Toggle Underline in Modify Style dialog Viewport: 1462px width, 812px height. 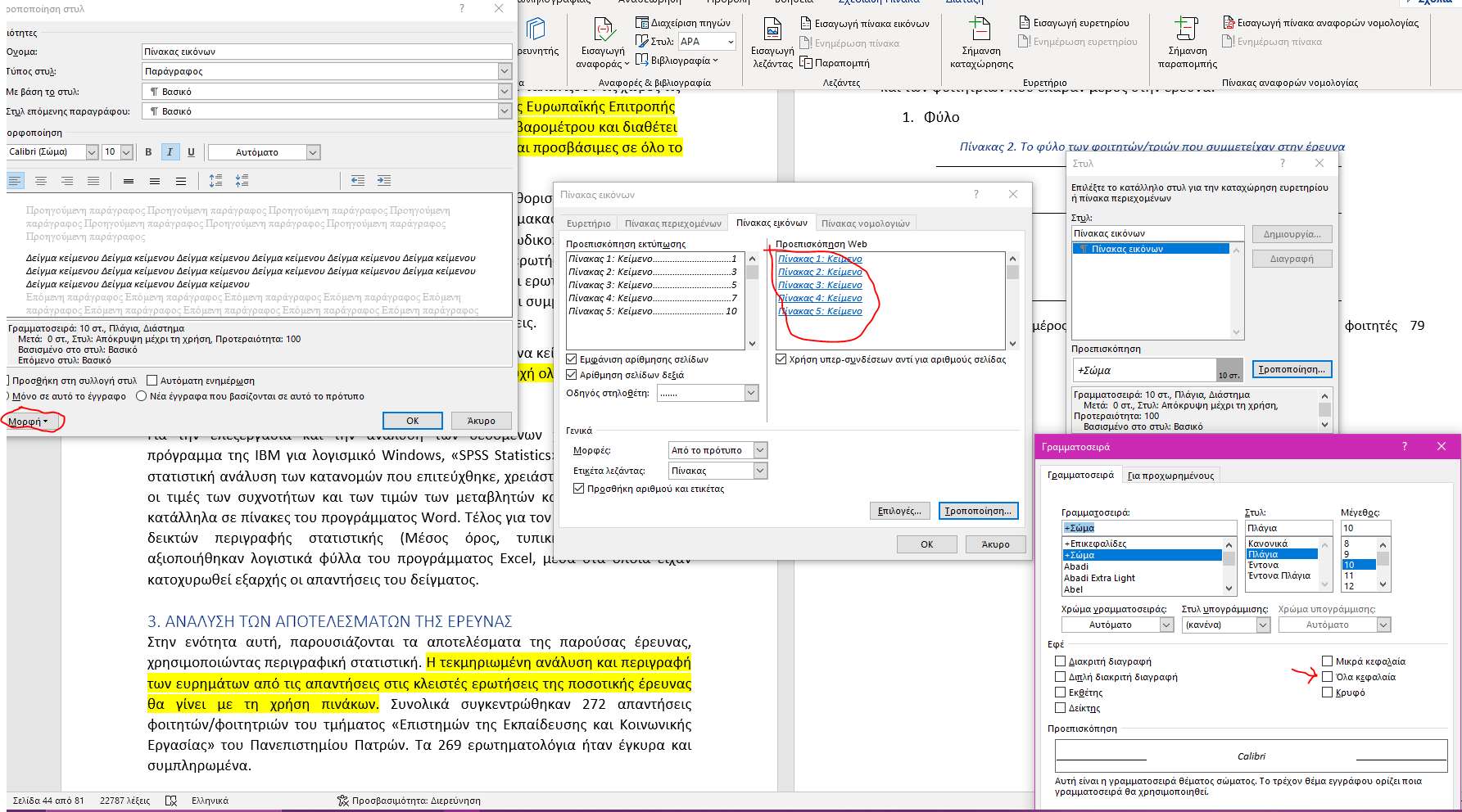pyautogui.click(x=191, y=152)
